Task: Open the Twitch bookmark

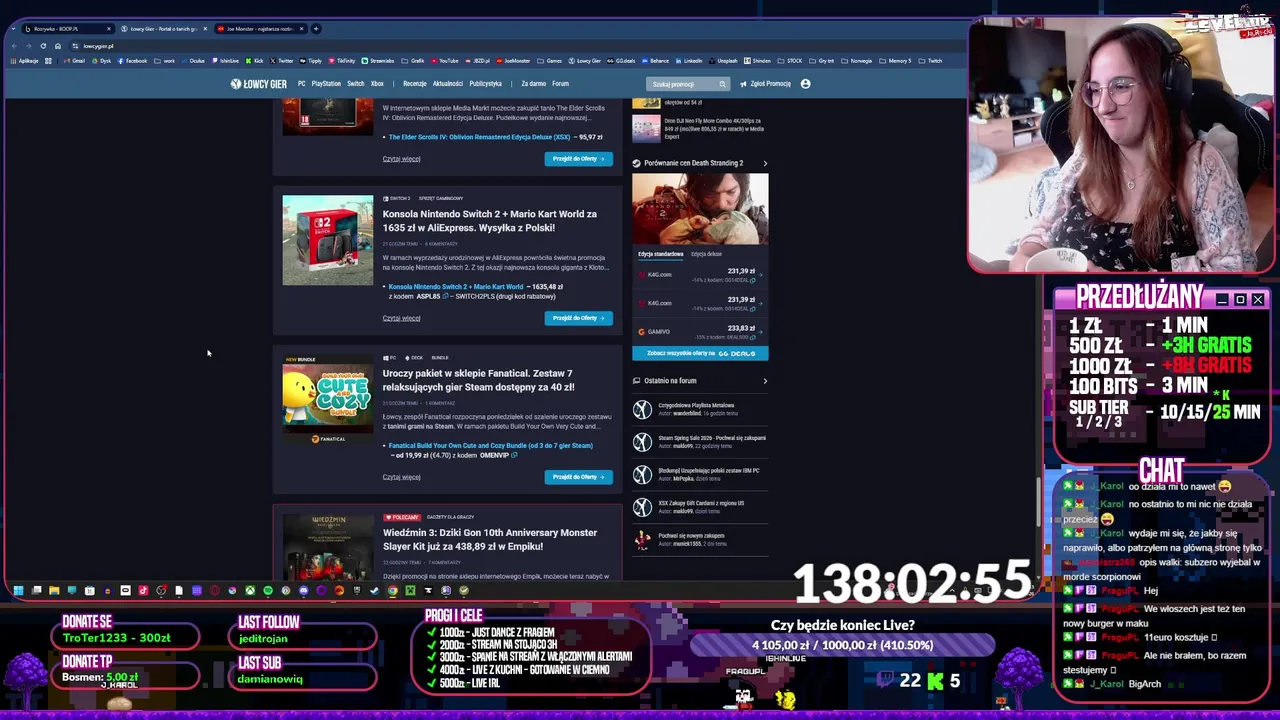Action: click(x=930, y=61)
